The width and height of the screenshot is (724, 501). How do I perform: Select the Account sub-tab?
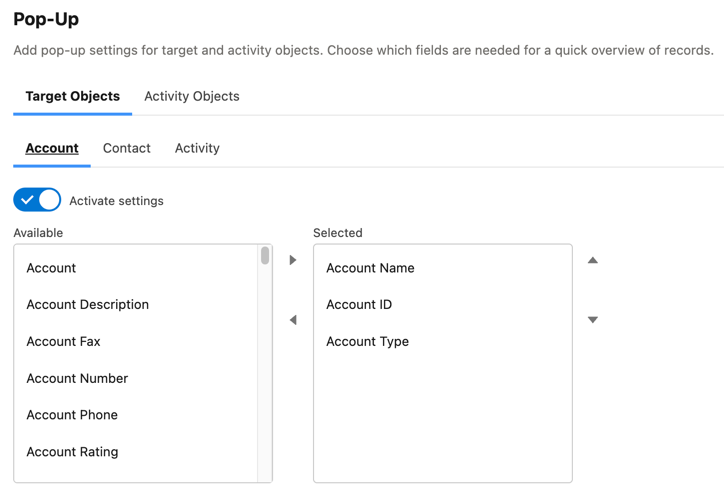[x=52, y=148]
